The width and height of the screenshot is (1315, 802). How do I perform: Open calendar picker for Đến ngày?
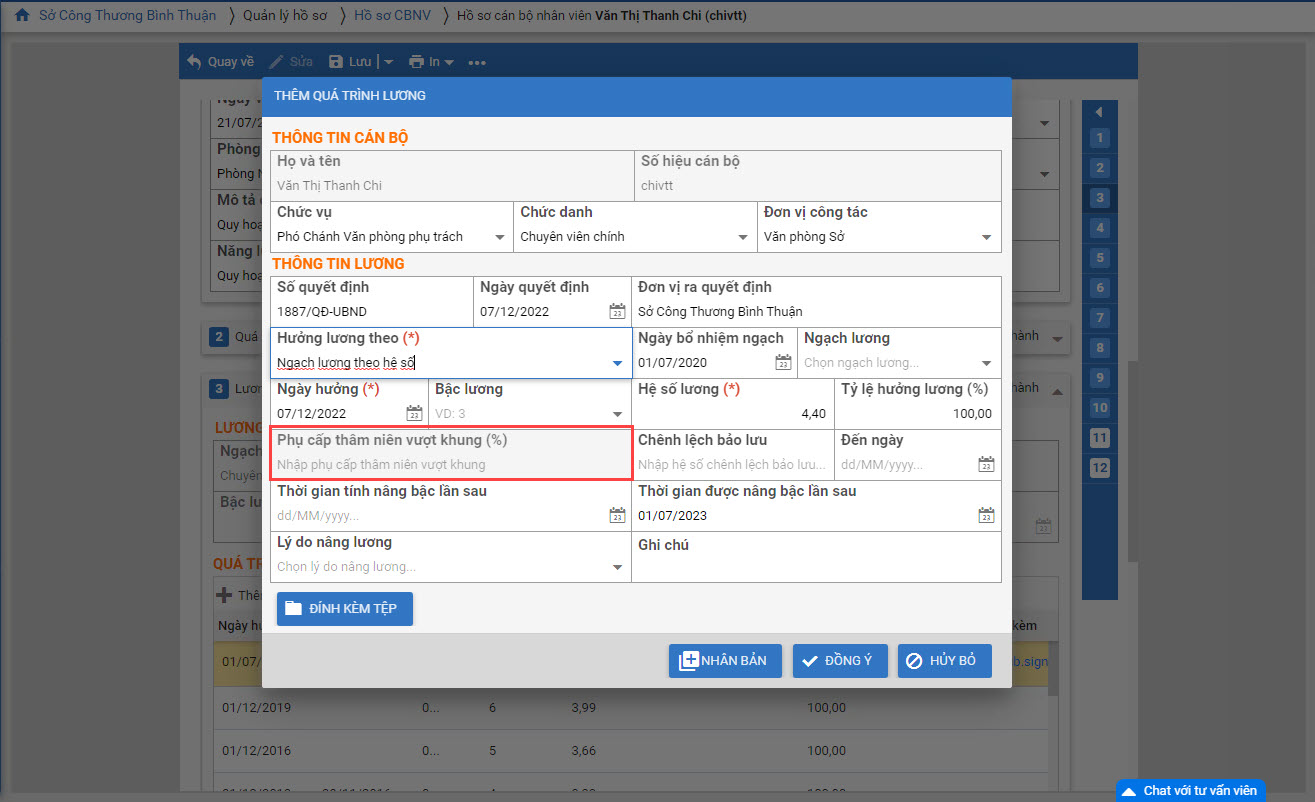coord(986,465)
